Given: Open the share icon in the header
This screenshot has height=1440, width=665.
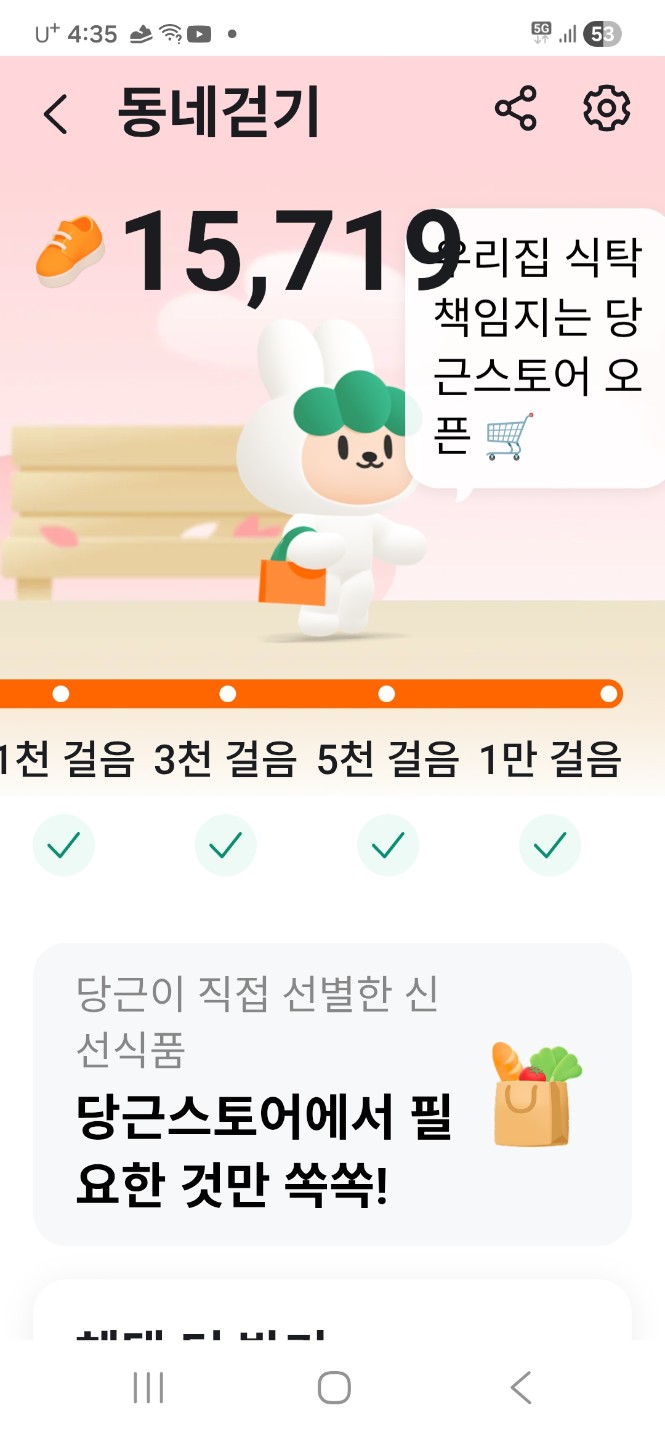Looking at the screenshot, I should (x=516, y=109).
